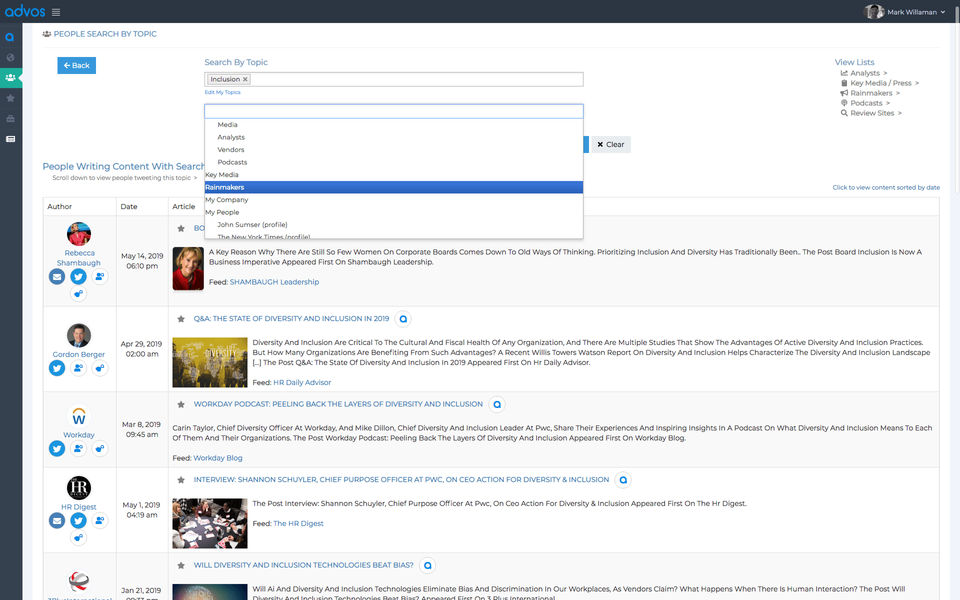Open HR Digest's Twitter icon
The image size is (960, 600).
(x=78, y=521)
